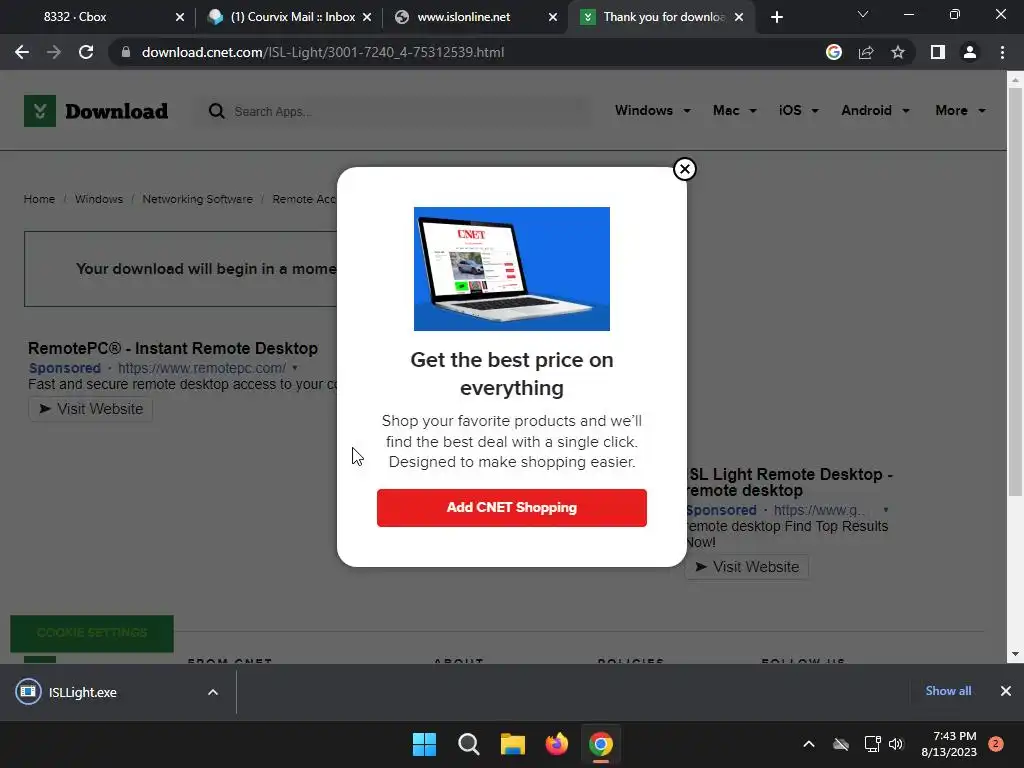Viewport: 1024px width, 768px height.
Task: Open Windows breadcrumb link
Action: click(99, 199)
